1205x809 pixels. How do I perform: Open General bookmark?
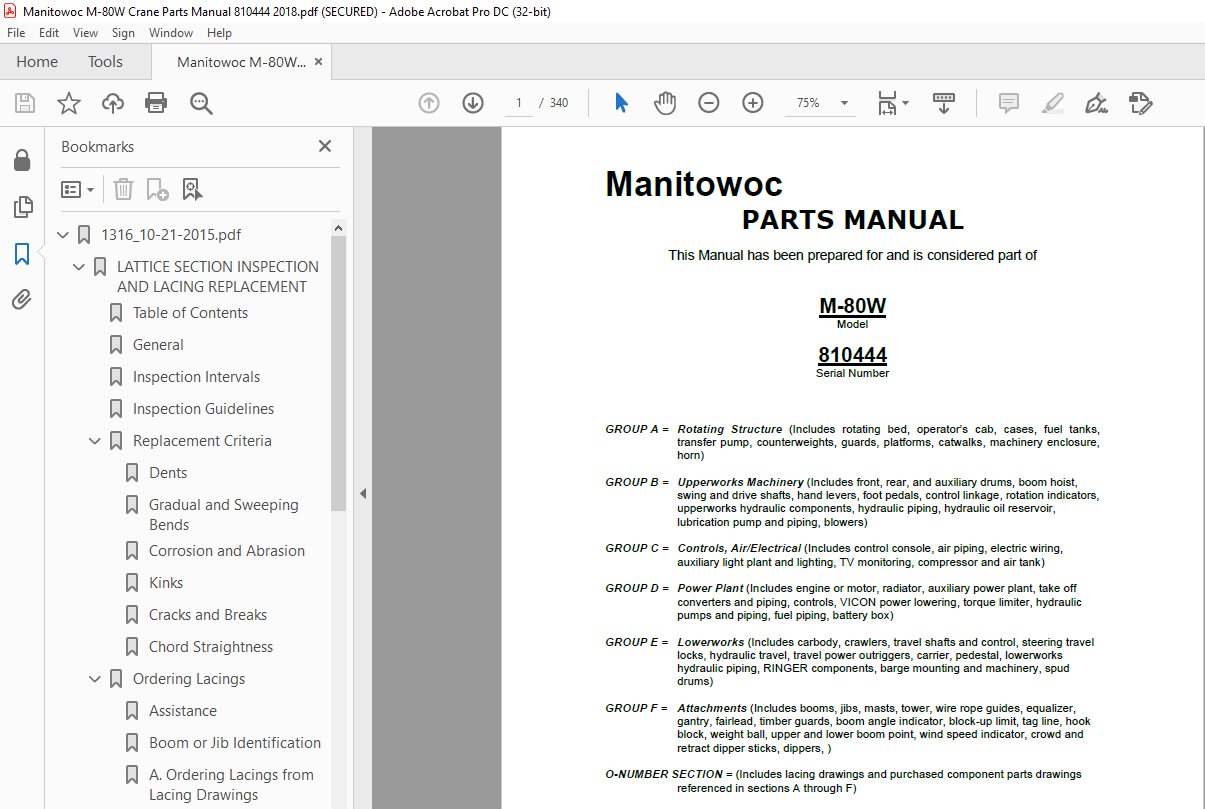pos(158,345)
